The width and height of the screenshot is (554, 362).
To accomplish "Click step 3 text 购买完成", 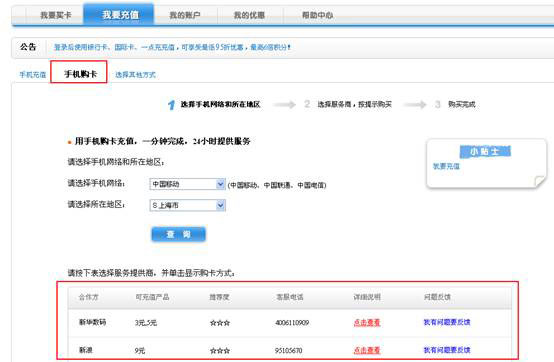I will [461, 104].
